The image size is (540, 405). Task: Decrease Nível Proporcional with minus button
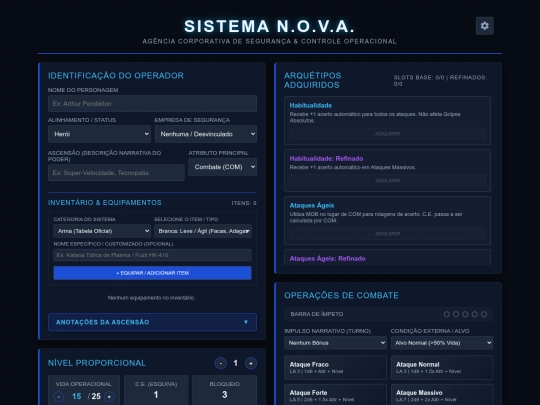click(x=221, y=363)
